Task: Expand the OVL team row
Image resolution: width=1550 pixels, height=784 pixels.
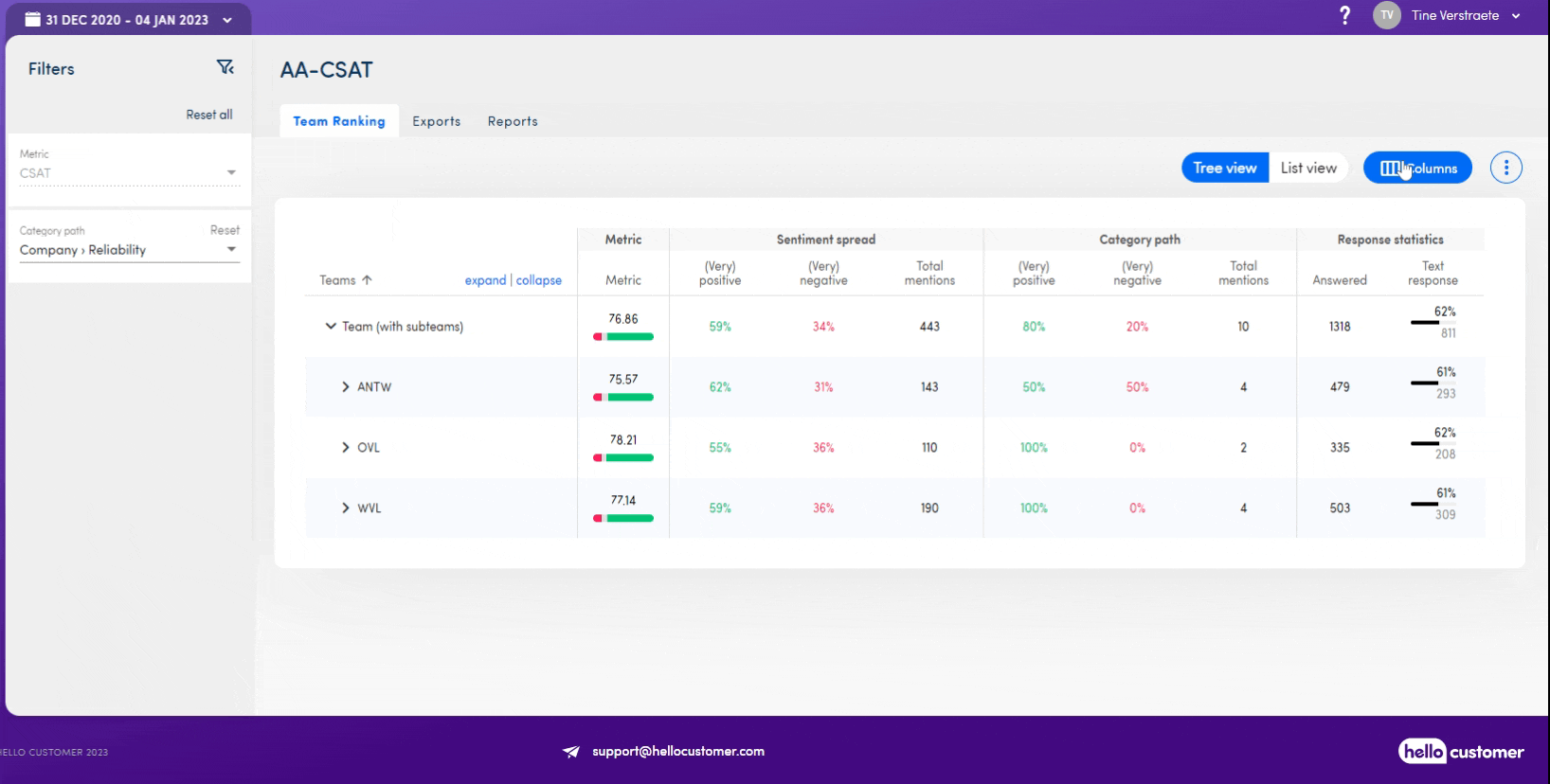Action: click(x=346, y=448)
